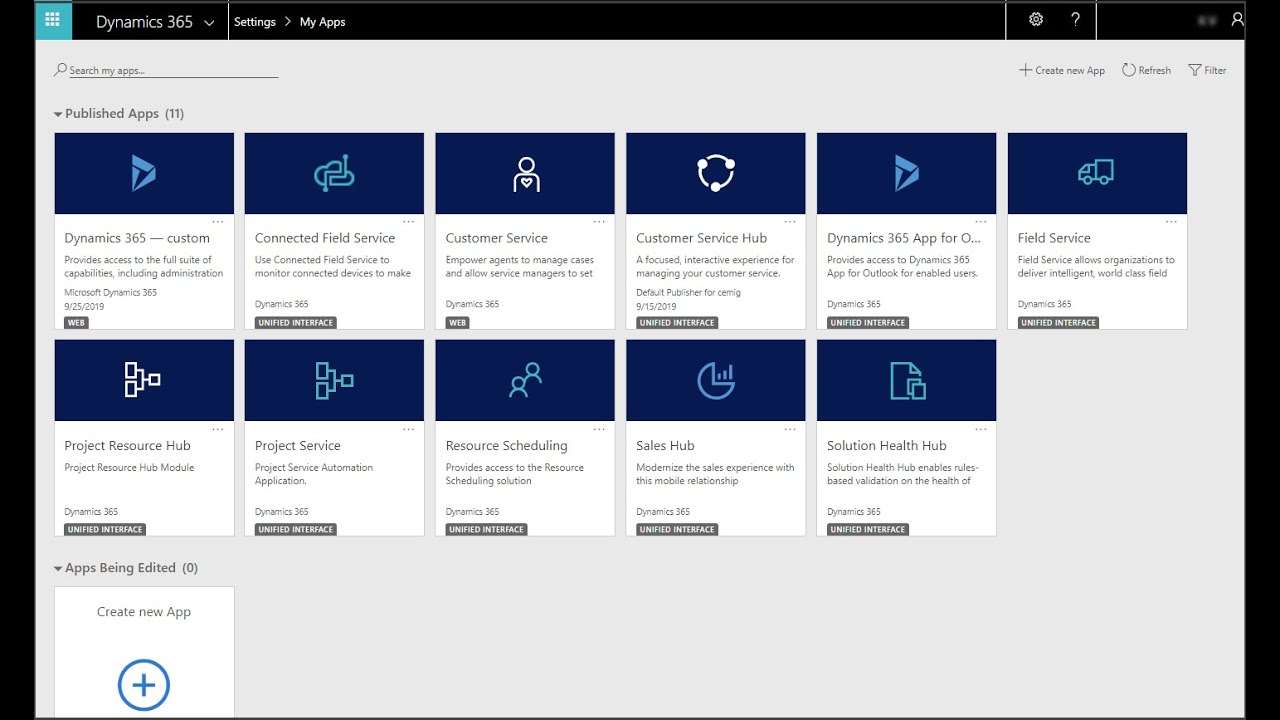The height and width of the screenshot is (720, 1280).
Task: Open the Filter options
Action: pos(1207,70)
